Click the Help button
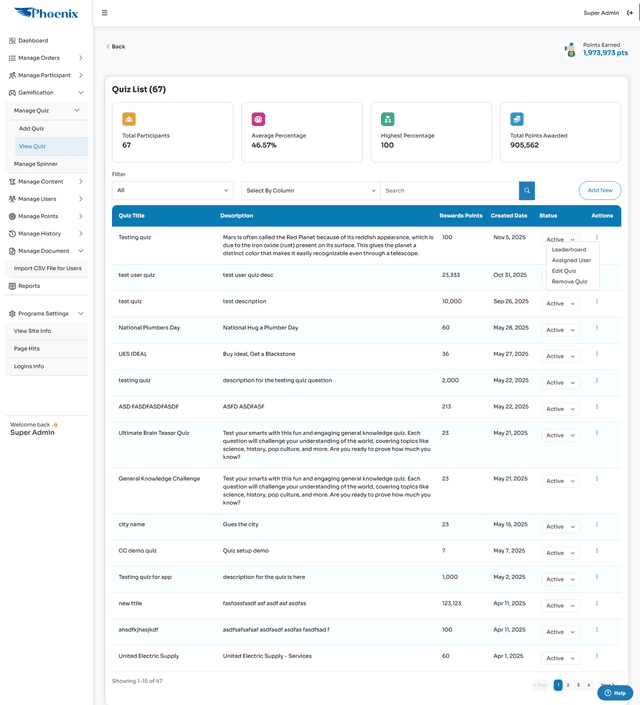The height and width of the screenshot is (705, 640). (615, 693)
